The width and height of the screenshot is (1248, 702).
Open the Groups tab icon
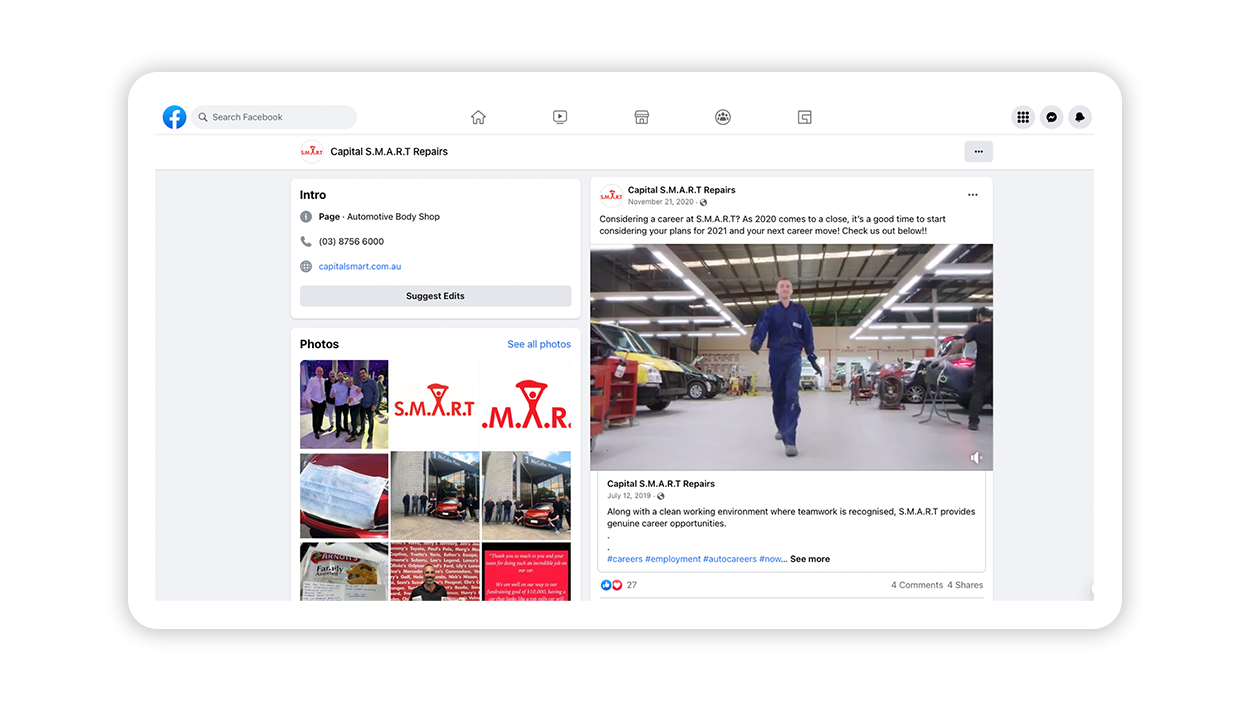(723, 117)
